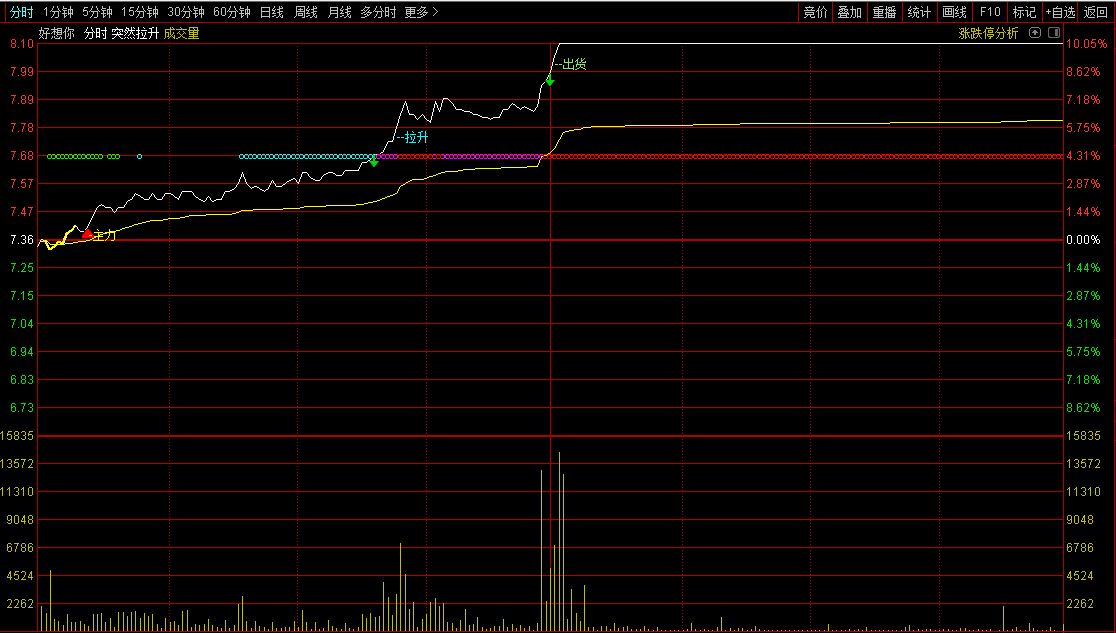This screenshot has height=633, width=1116.
Task: Click the 6.73 lowest price label
Action: click(x=22, y=407)
